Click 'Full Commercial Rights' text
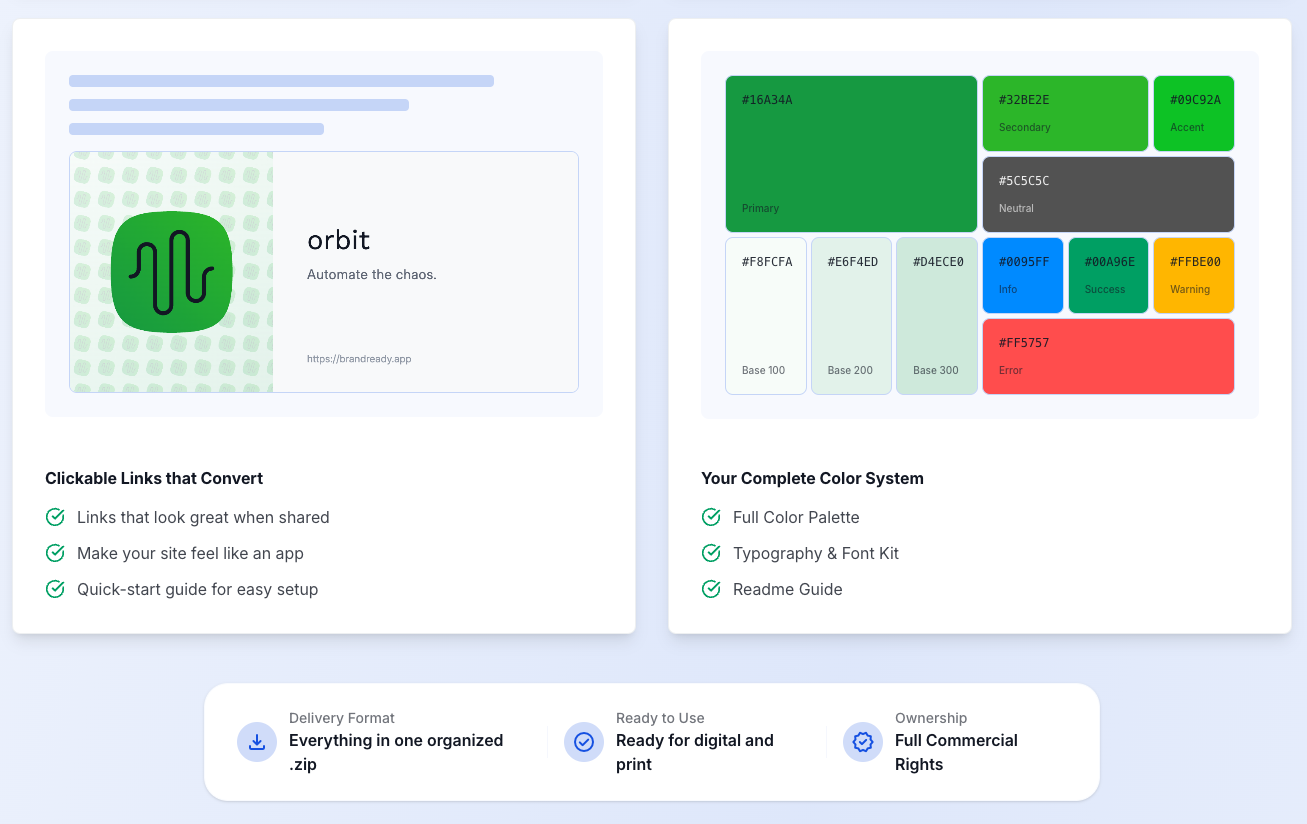 coord(956,752)
